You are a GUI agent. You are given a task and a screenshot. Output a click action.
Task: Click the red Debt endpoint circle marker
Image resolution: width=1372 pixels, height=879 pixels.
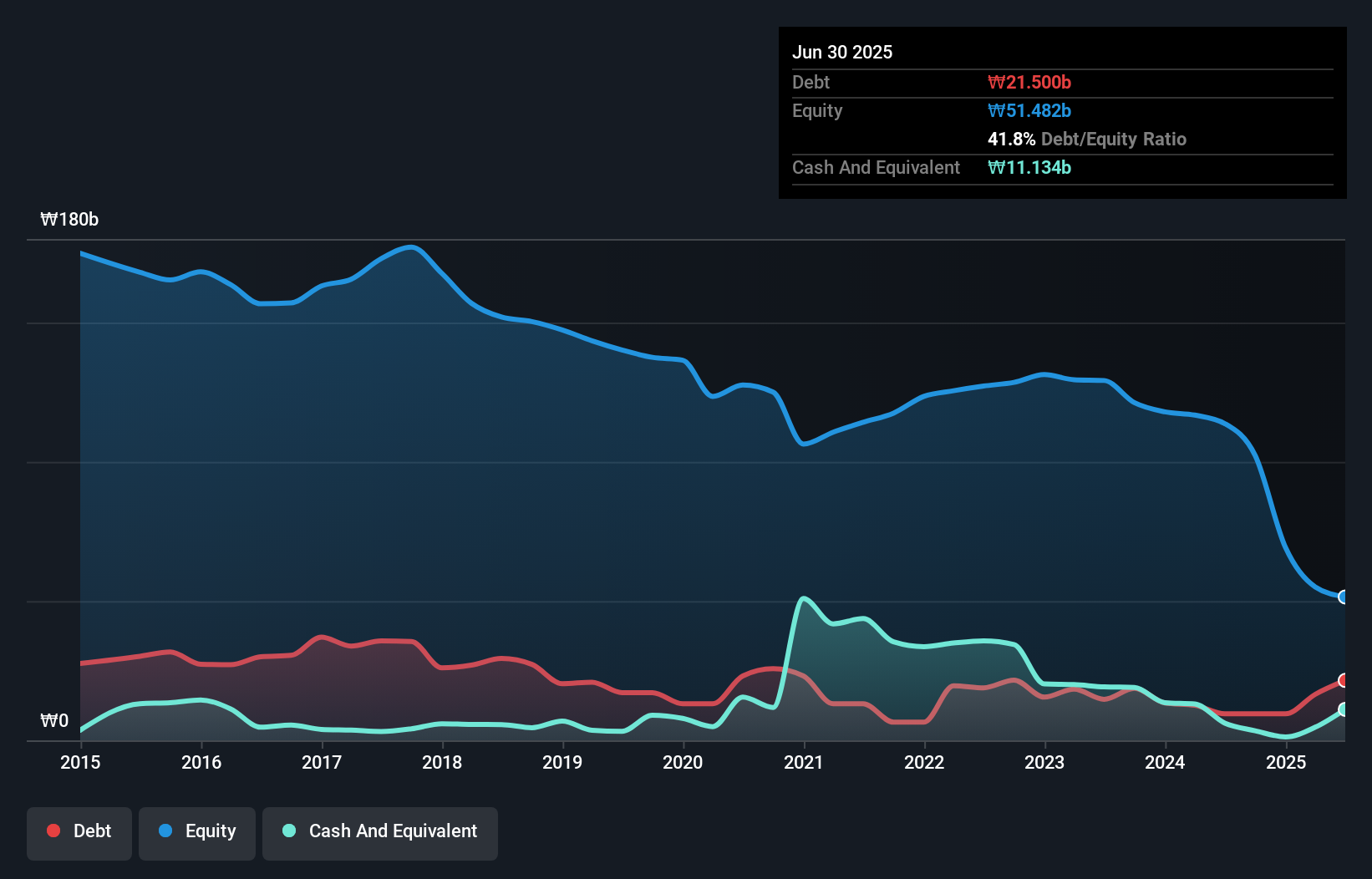1342,681
